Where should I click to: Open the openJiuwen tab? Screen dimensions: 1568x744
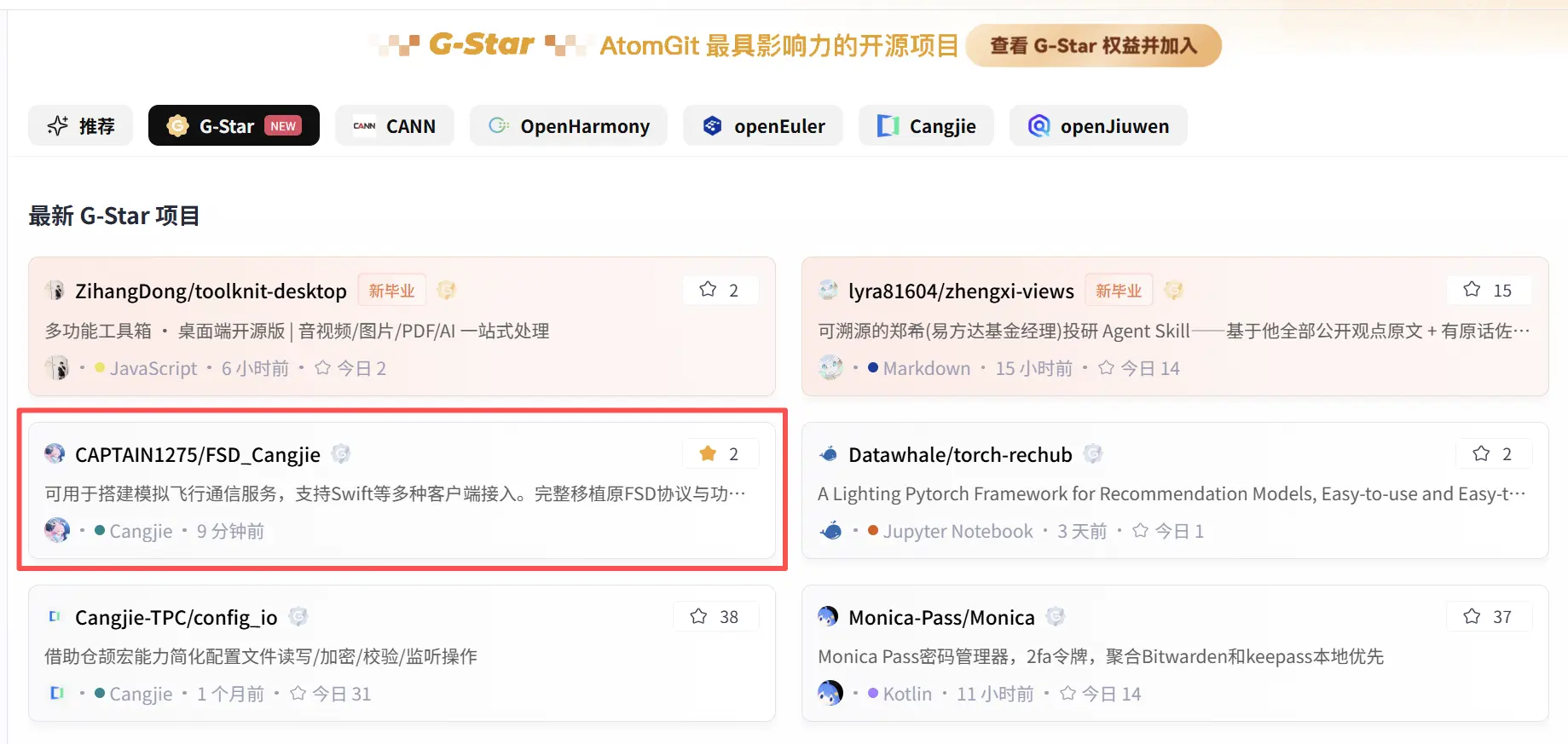[x=1098, y=126]
